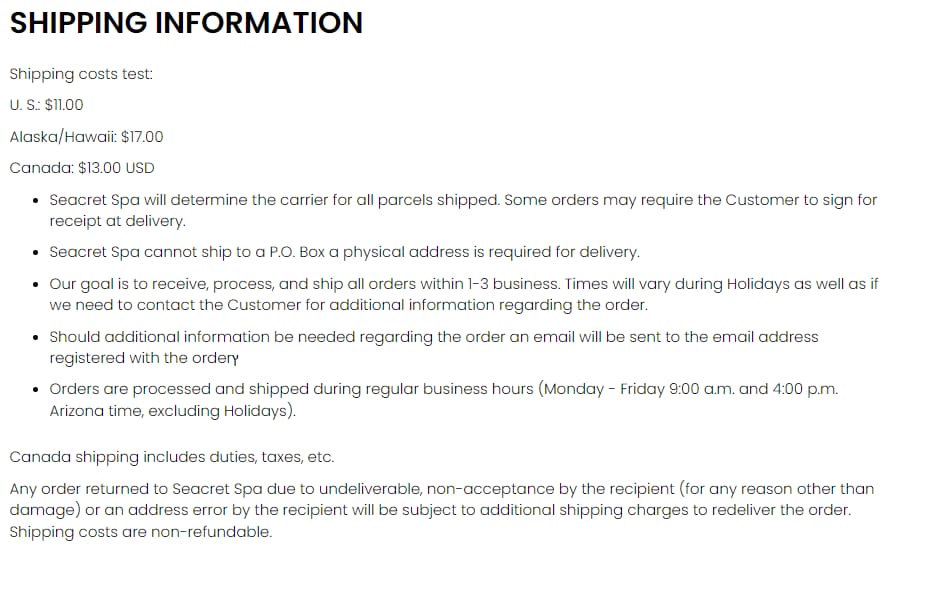Click the words 'P.O. Box' in second bullet
The width and height of the screenshot is (935, 608).
click(x=297, y=252)
